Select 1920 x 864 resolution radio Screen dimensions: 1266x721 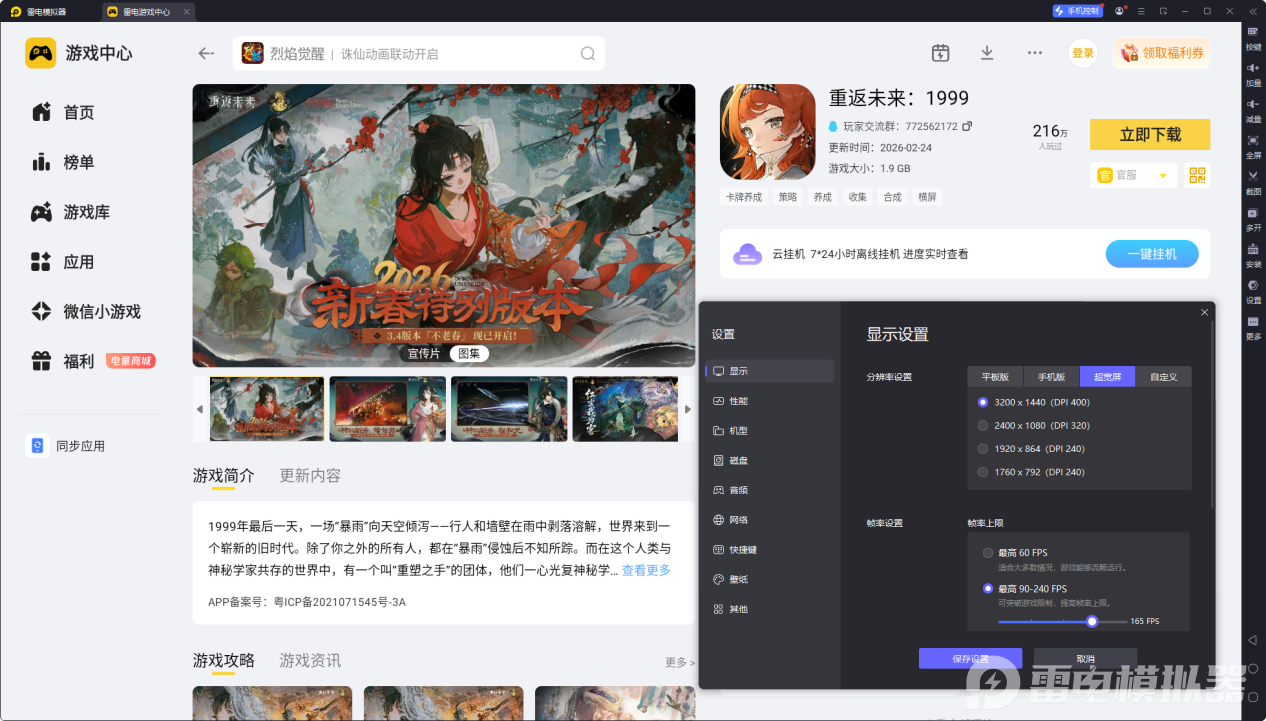pos(983,448)
